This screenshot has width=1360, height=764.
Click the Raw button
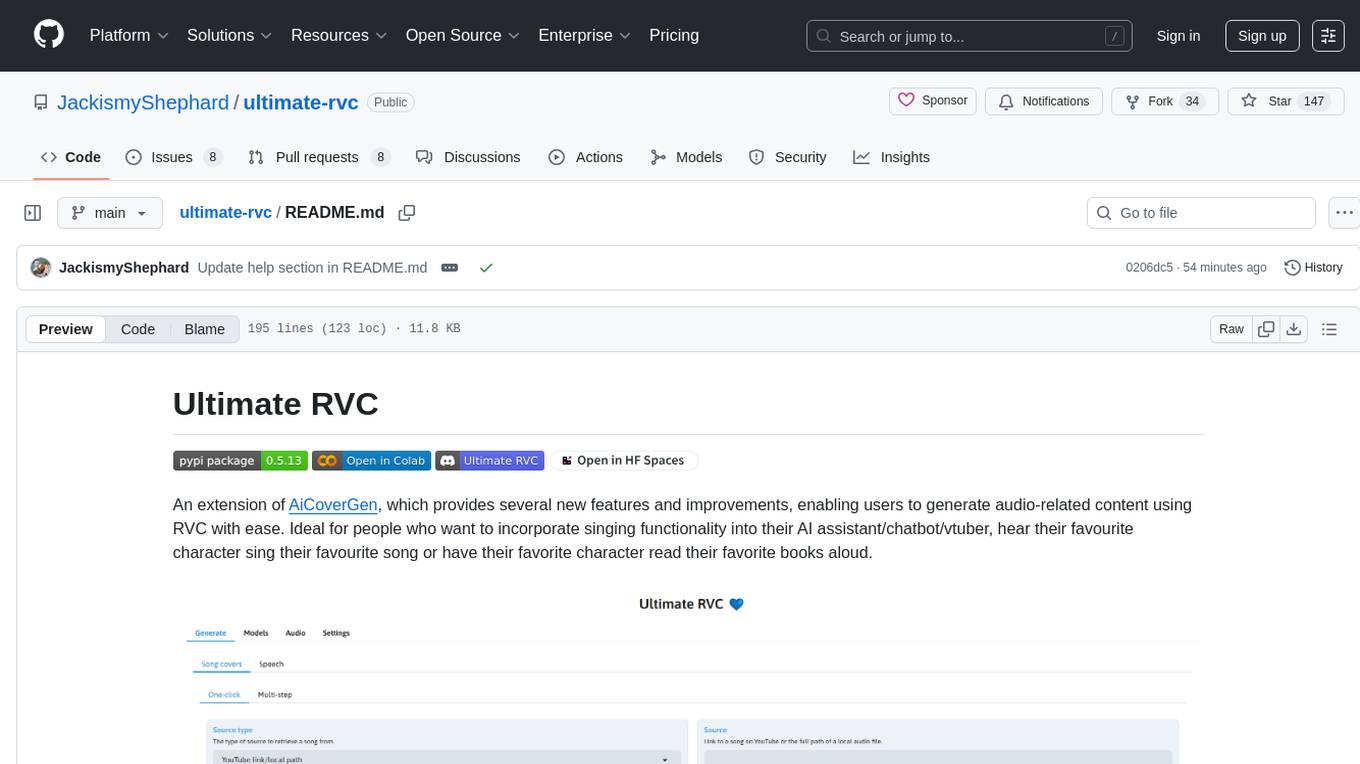[1231, 329]
